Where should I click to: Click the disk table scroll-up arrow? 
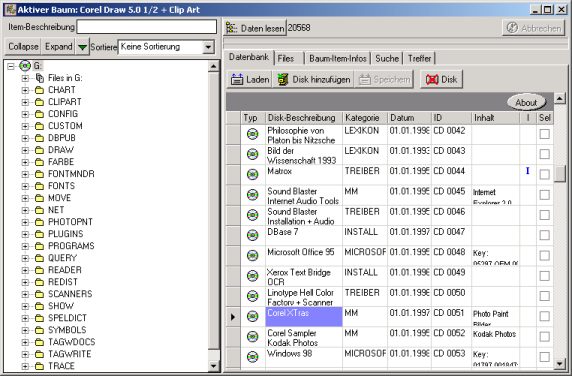click(560, 98)
